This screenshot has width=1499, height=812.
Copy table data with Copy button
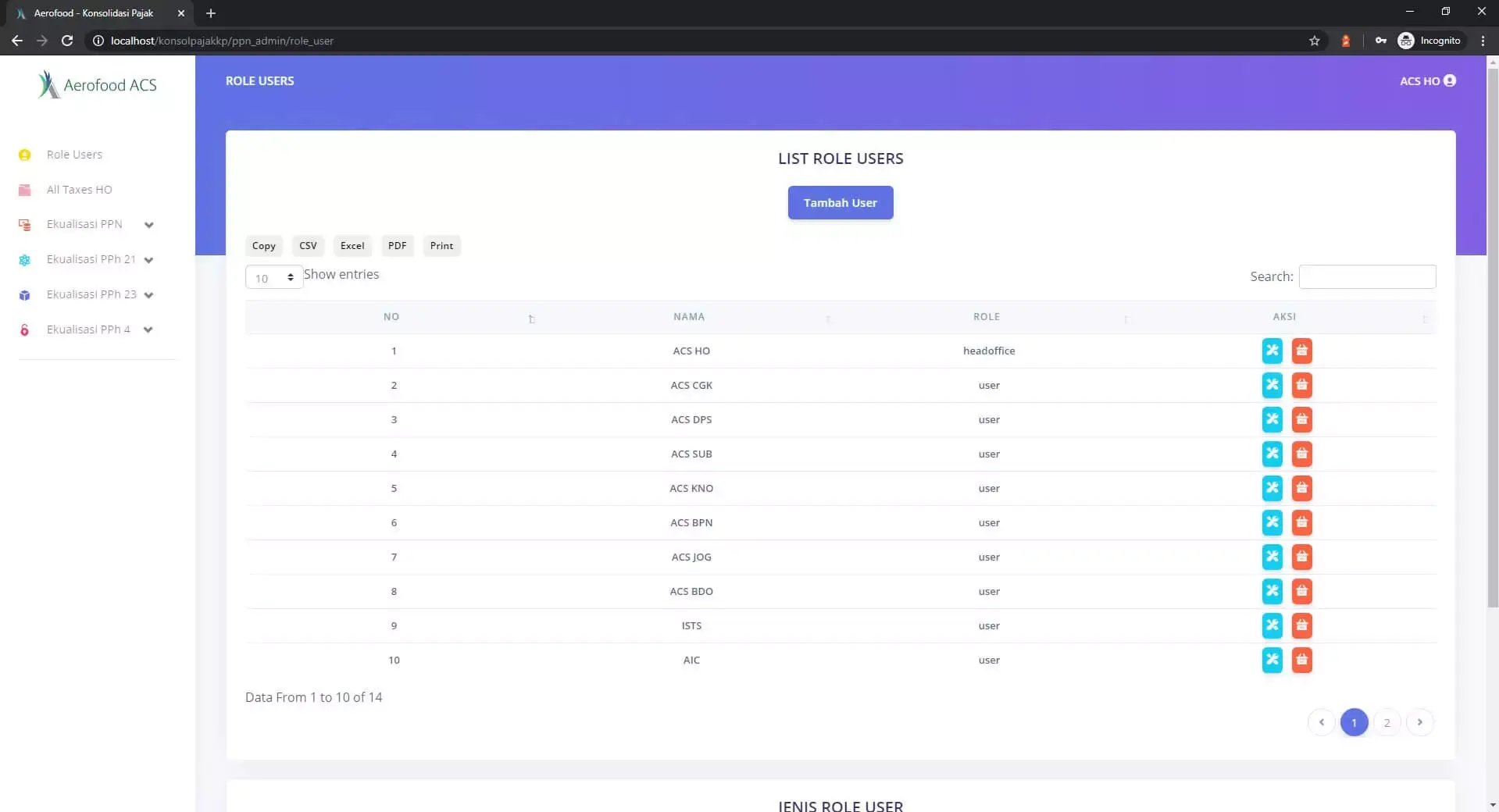264,246
